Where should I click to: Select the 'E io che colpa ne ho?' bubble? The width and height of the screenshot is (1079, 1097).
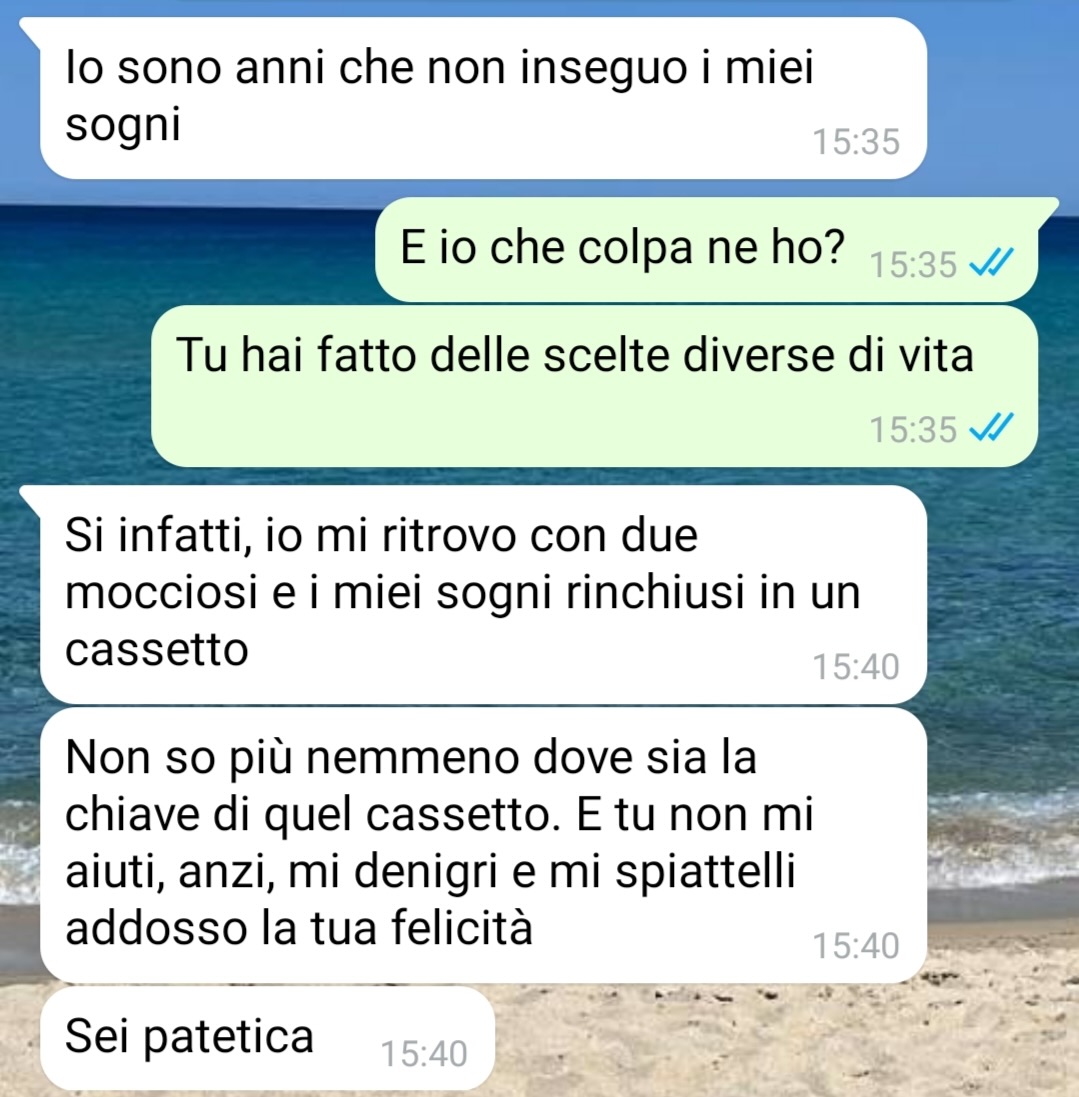(707, 249)
